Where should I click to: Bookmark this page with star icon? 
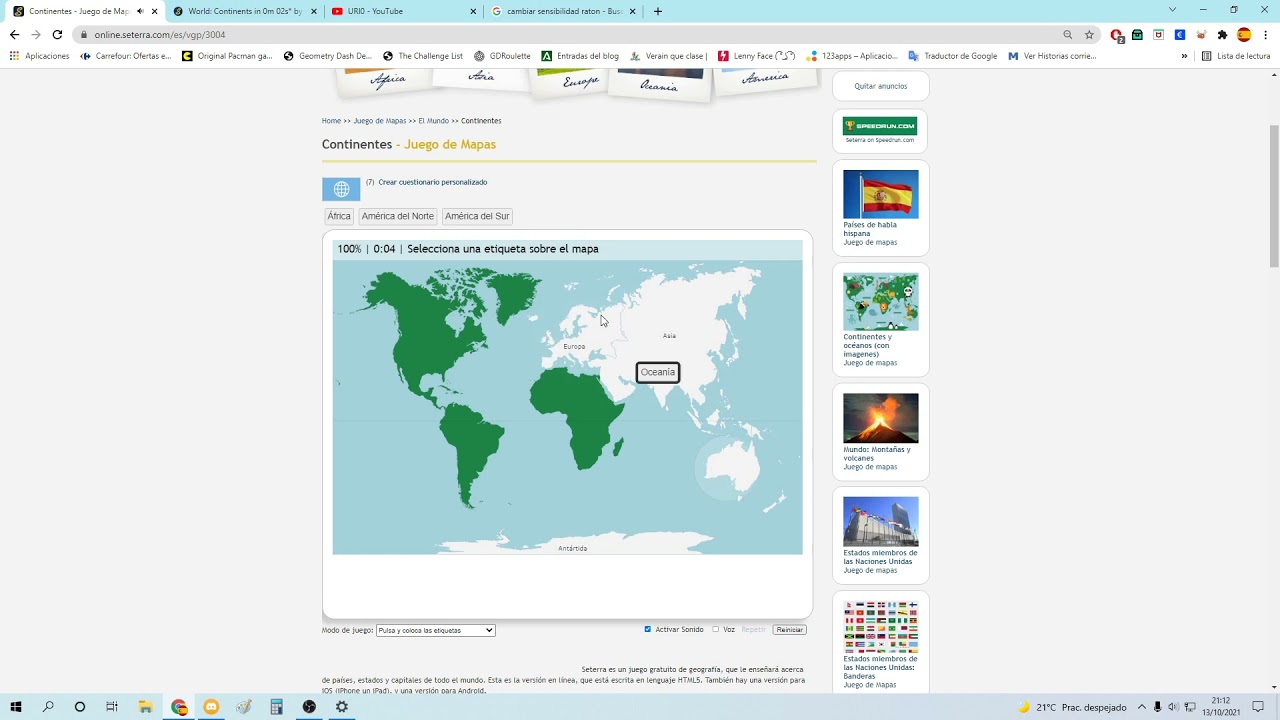point(1089,34)
